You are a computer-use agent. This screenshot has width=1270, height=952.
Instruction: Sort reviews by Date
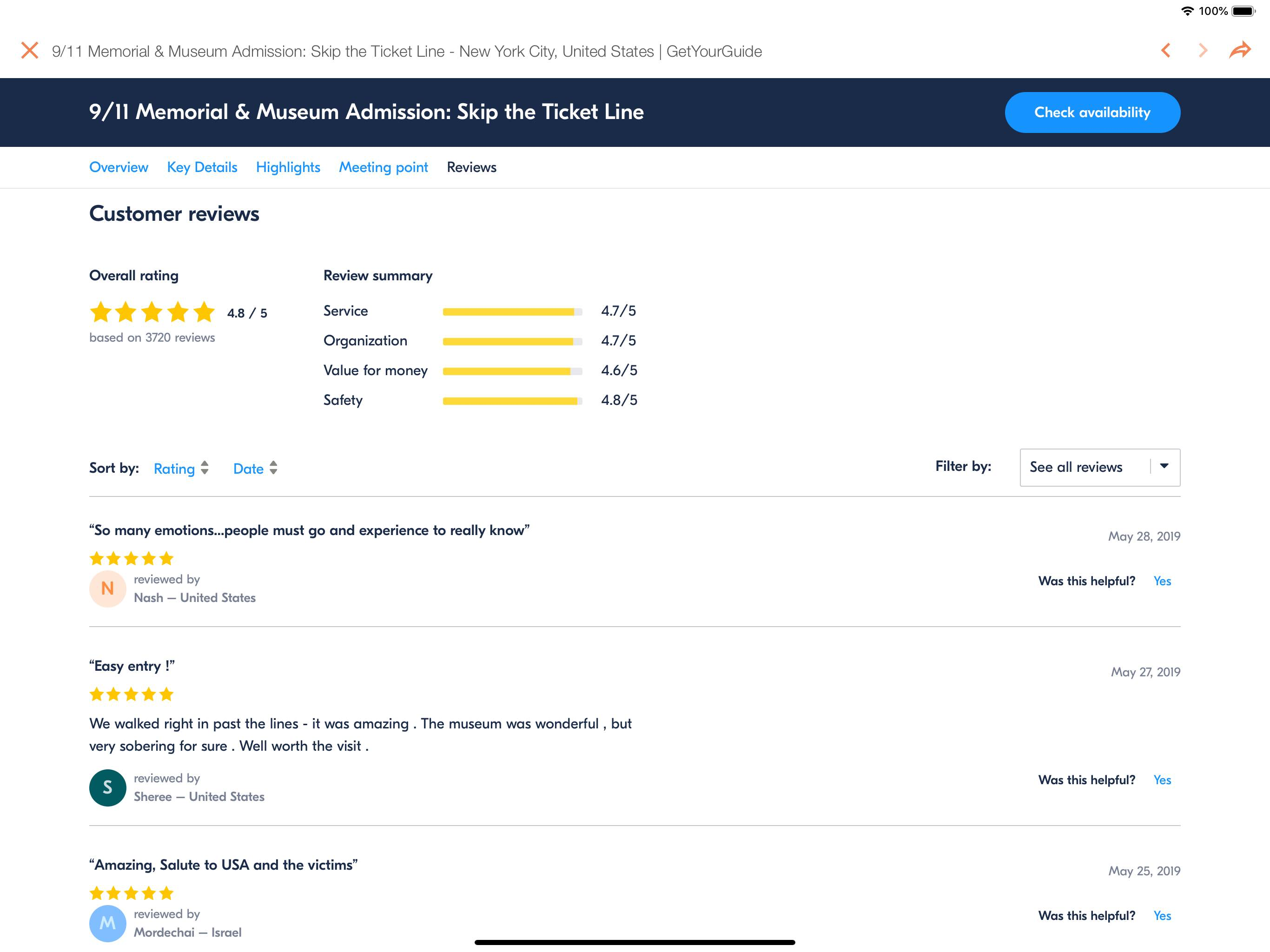click(249, 469)
